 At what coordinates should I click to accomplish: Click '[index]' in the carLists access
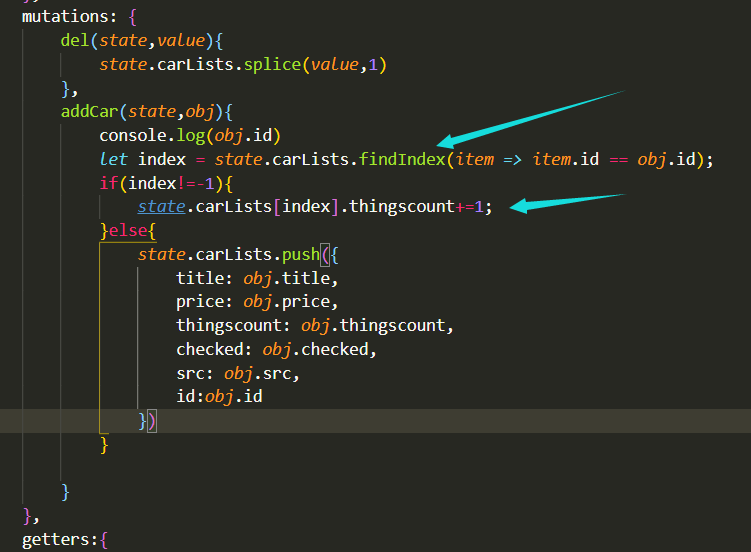306,207
